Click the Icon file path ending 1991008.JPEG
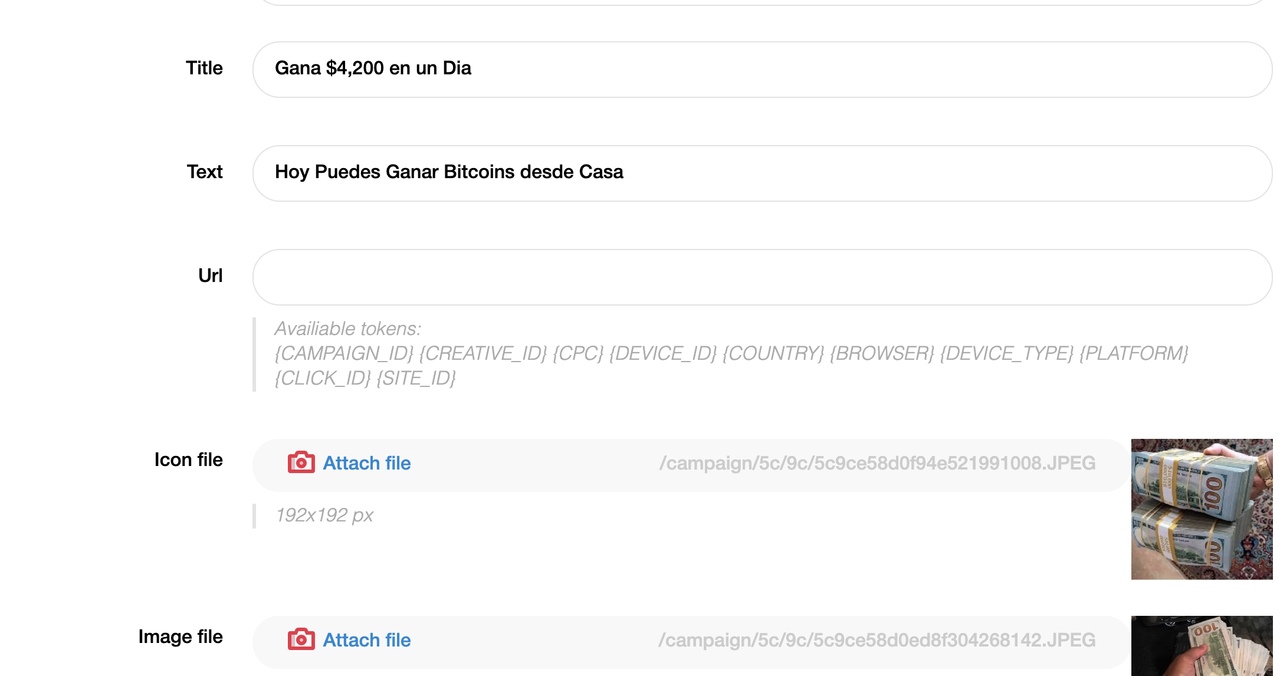 pos(877,463)
